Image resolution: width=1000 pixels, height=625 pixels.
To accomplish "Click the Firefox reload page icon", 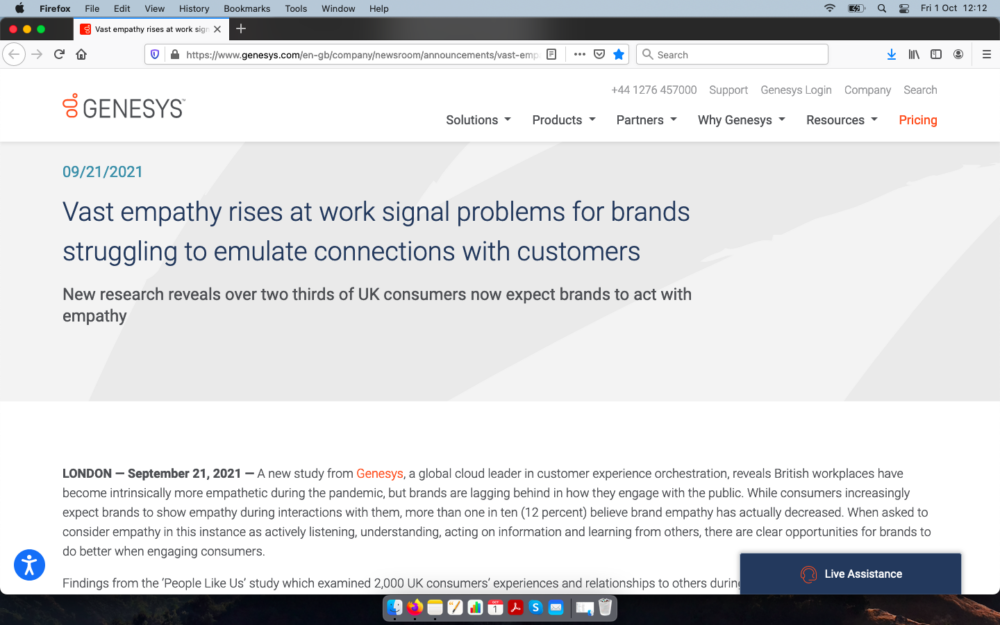I will pos(59,54).
